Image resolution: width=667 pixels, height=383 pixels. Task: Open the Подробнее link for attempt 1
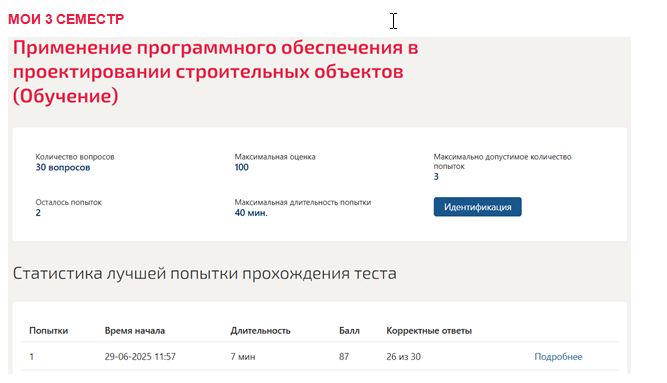(558, 357)
